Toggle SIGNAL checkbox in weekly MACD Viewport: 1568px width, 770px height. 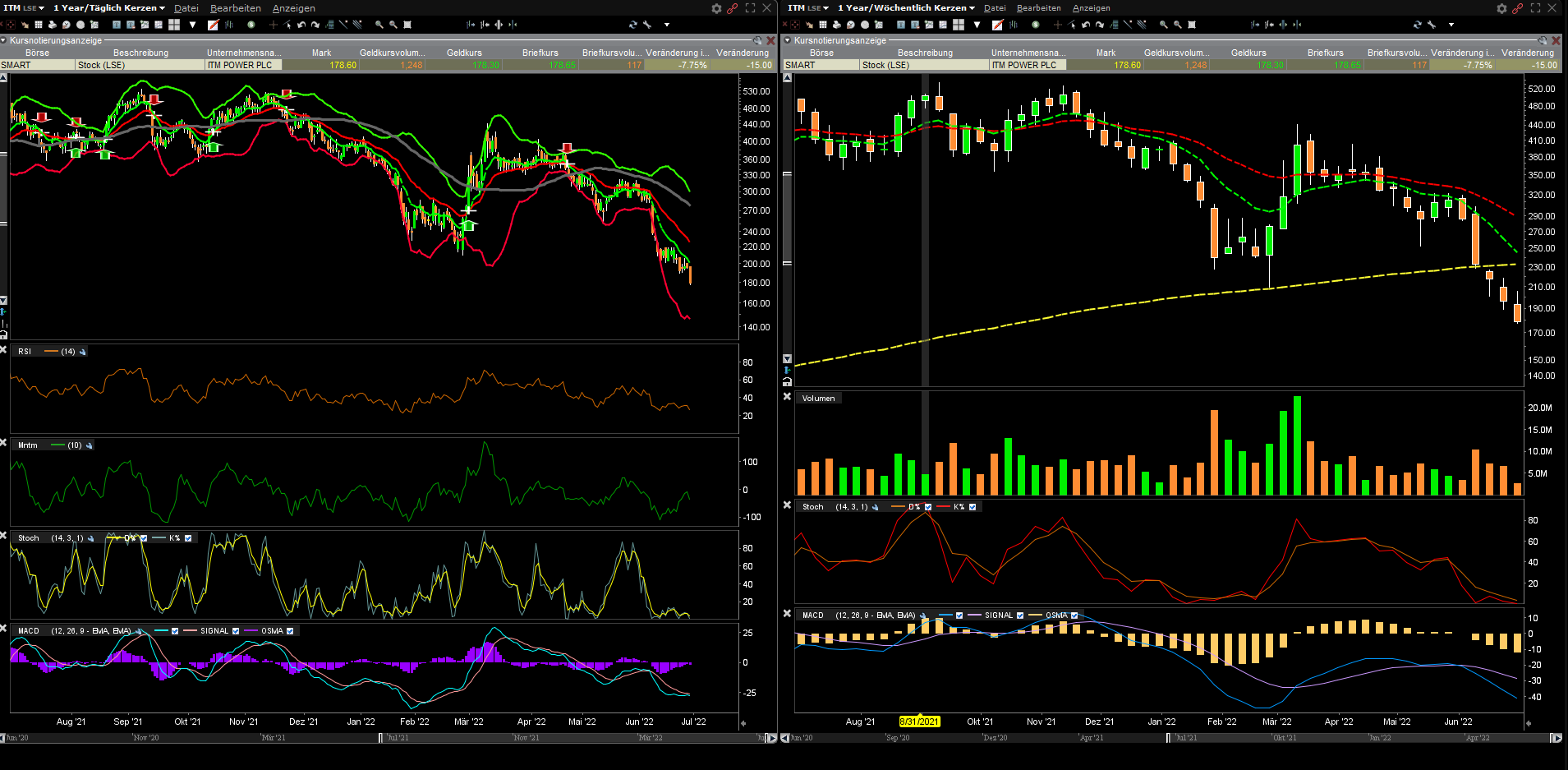[1020, 616]
